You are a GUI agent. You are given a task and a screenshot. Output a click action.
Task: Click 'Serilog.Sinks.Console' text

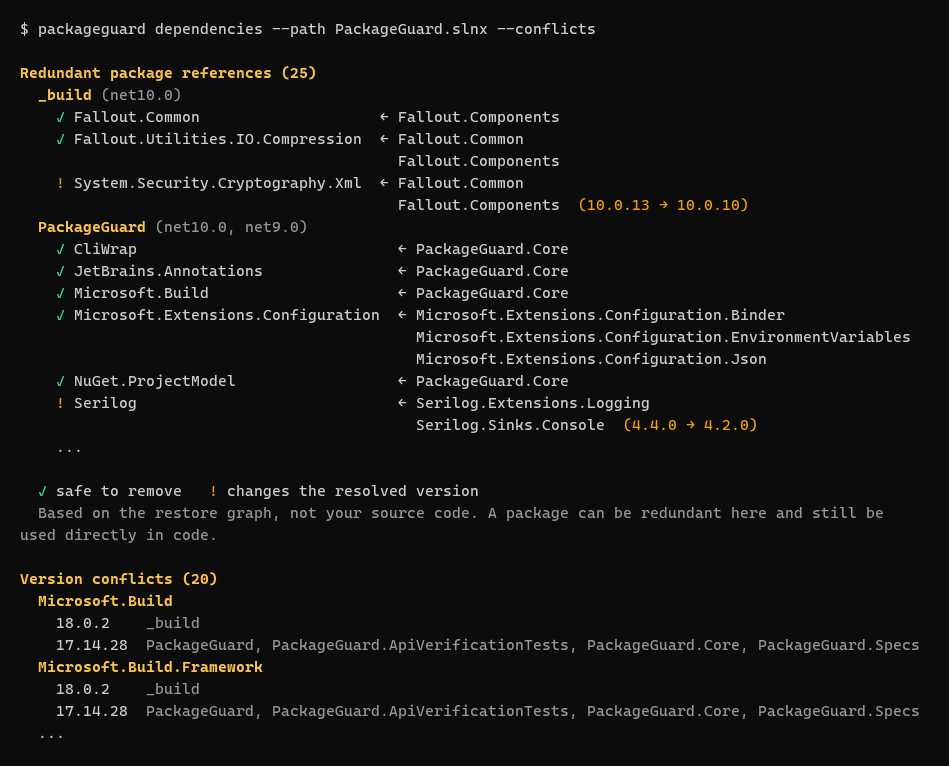point(510,425)
